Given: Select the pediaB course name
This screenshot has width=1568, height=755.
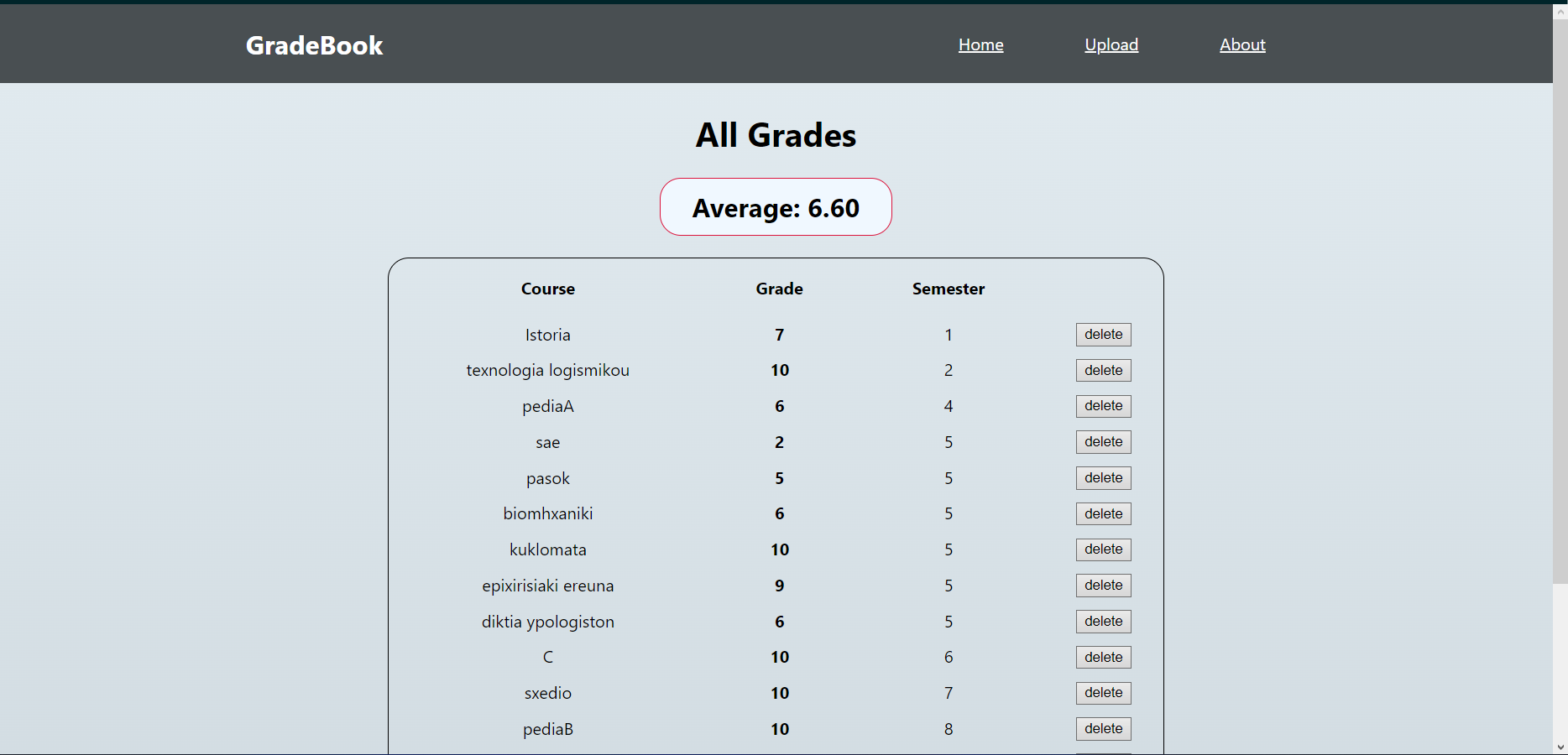Looking at the screenshot, I should click(548, 729).
